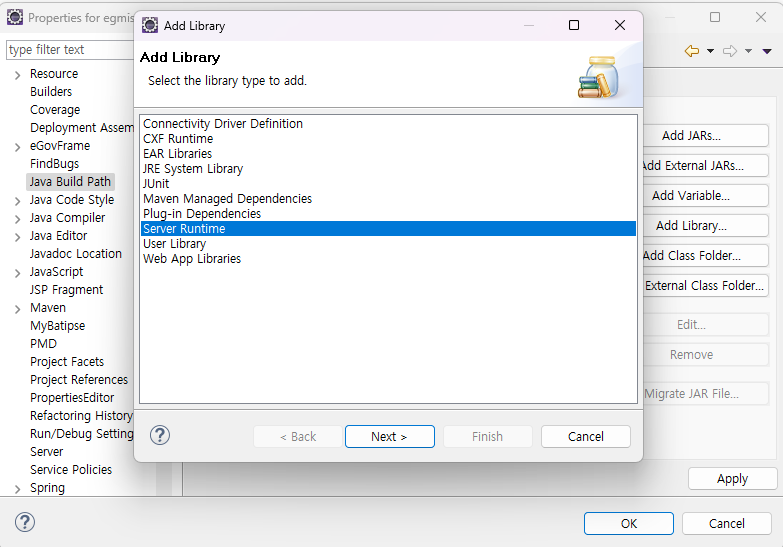Go back using yellow arrow icon

pyautogui.click(x=692, y=51)
